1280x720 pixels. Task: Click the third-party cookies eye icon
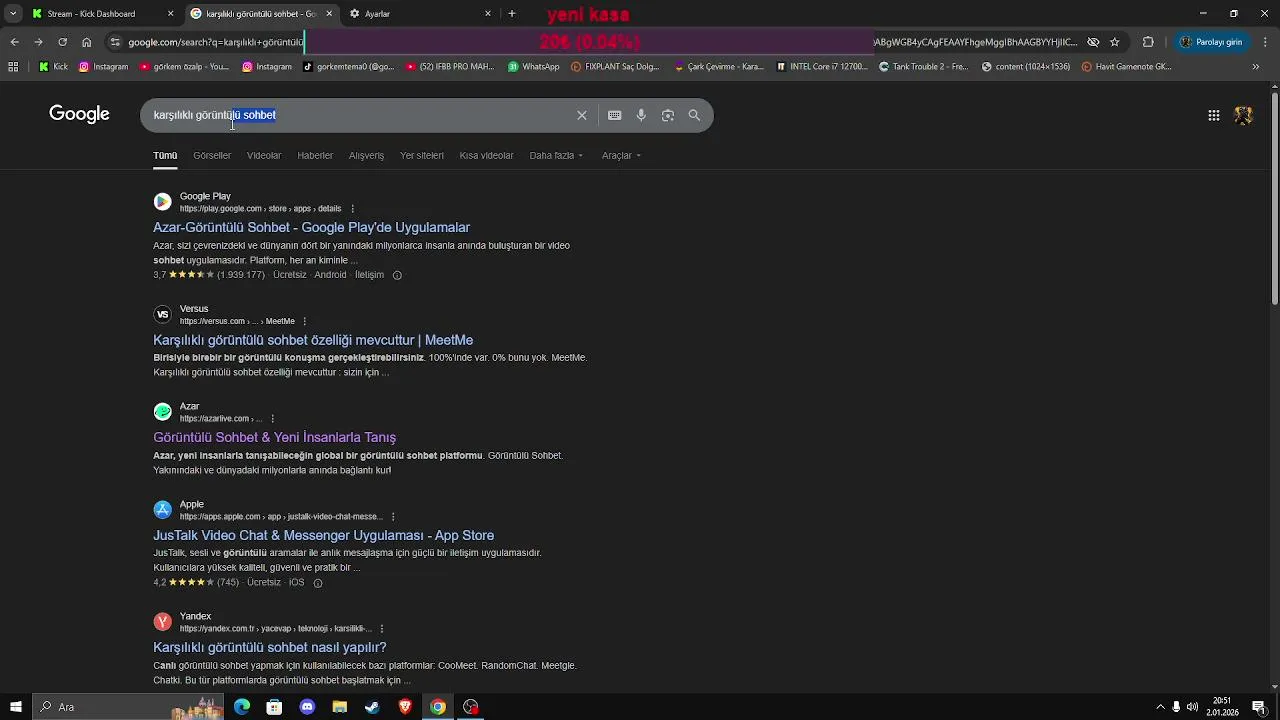pyautogui.click(x=1093, y=42)
